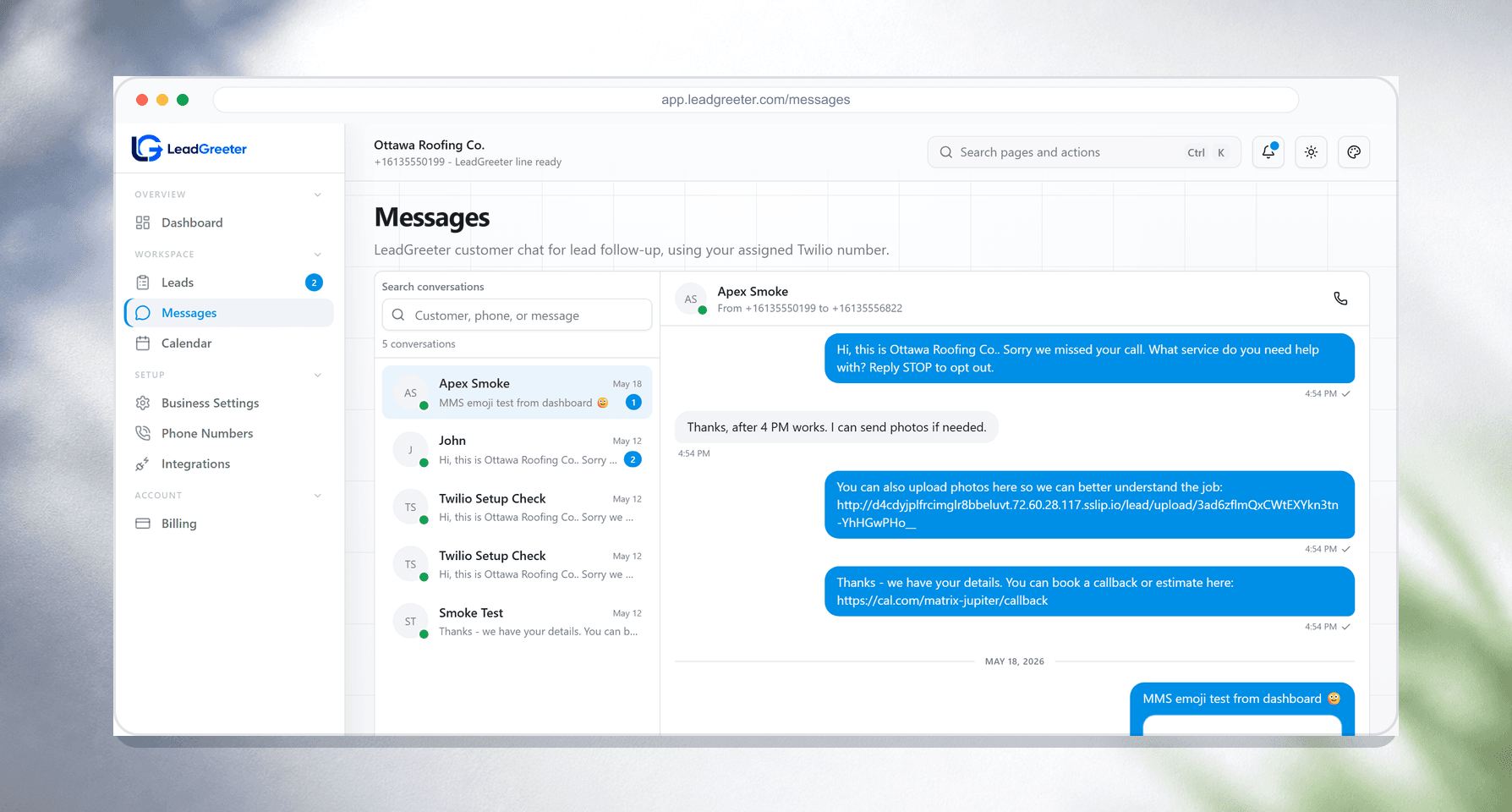Select Messages in sidebar

[229, 313]
